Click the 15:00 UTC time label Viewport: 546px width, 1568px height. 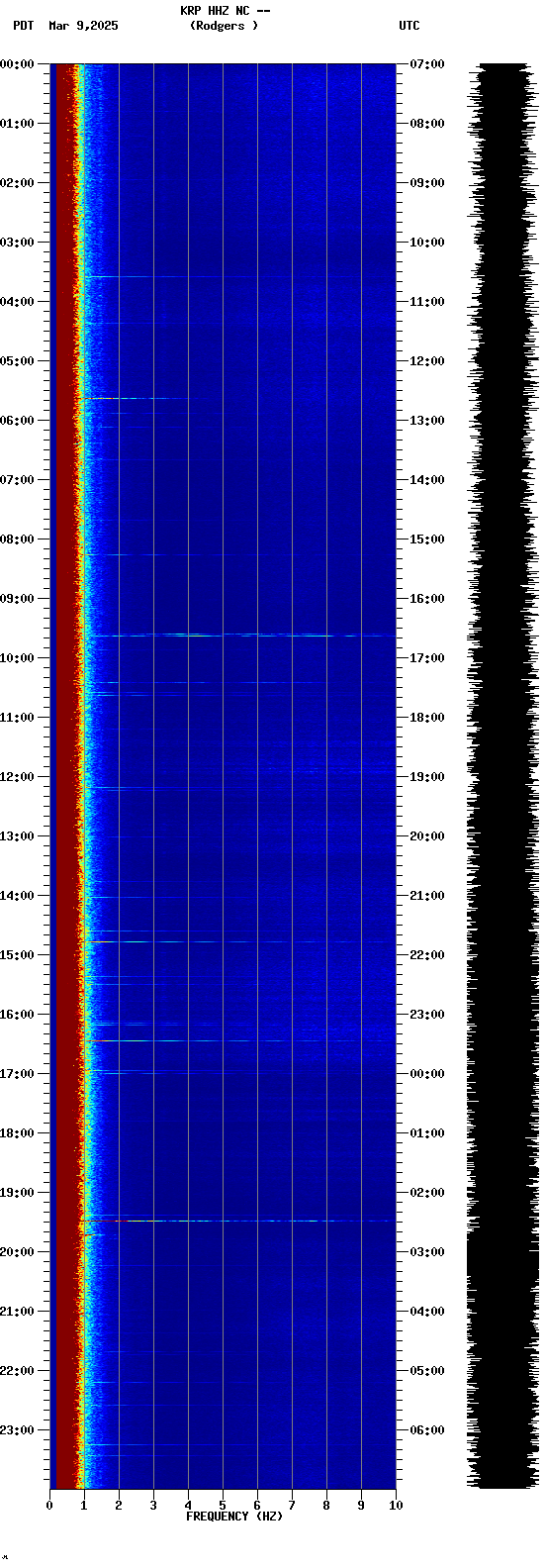[426, 539]
